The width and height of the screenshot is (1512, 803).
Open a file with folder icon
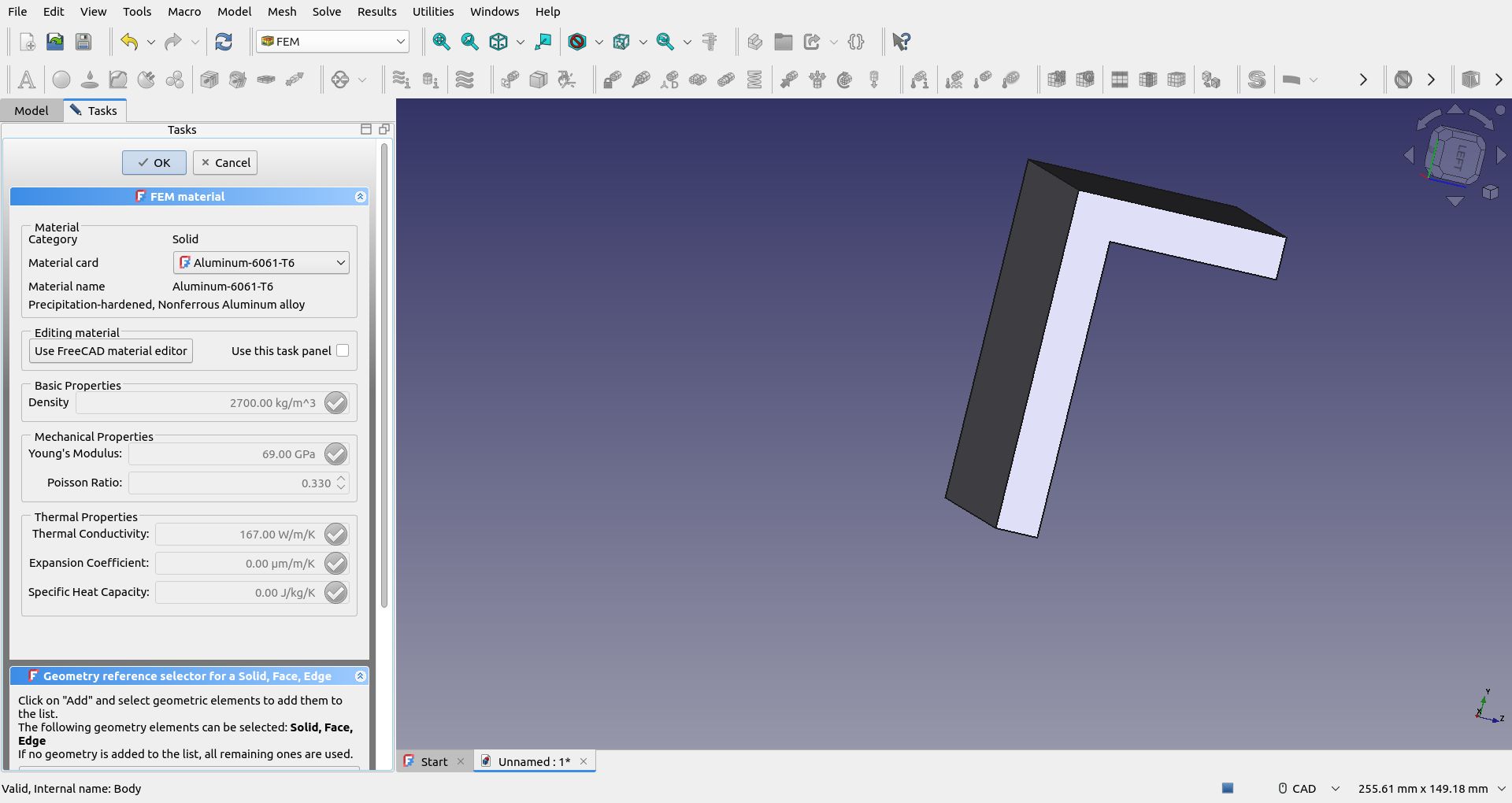(x=55, y=42)
